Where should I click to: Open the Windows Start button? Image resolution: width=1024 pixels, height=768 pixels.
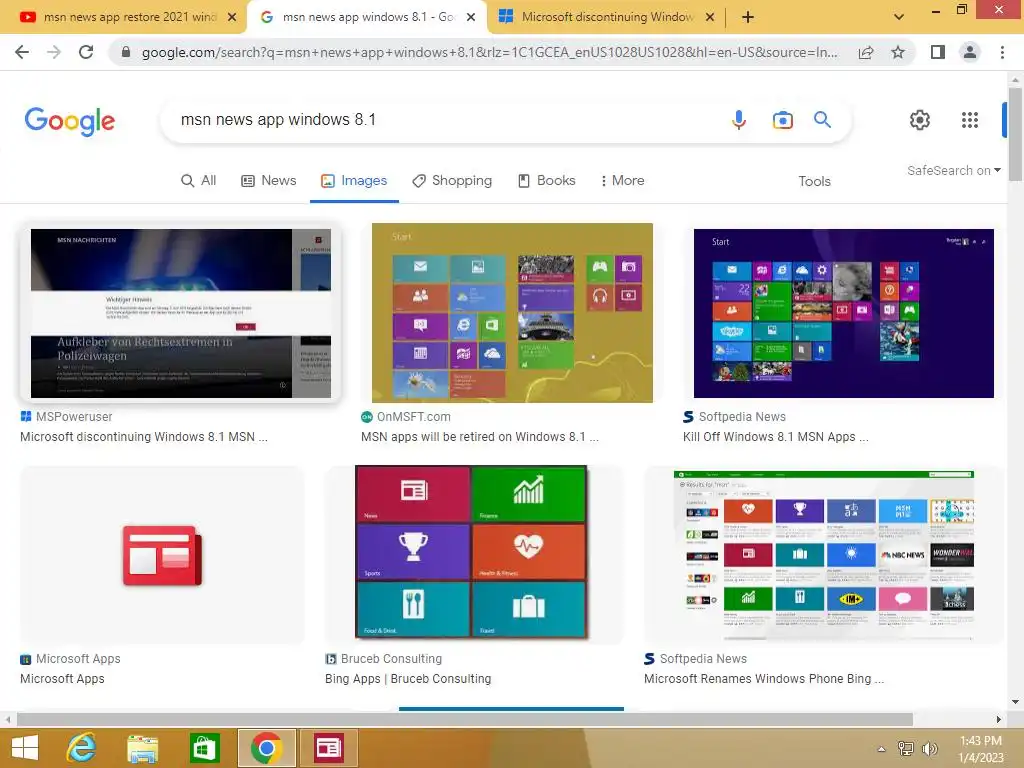point(25,748)
